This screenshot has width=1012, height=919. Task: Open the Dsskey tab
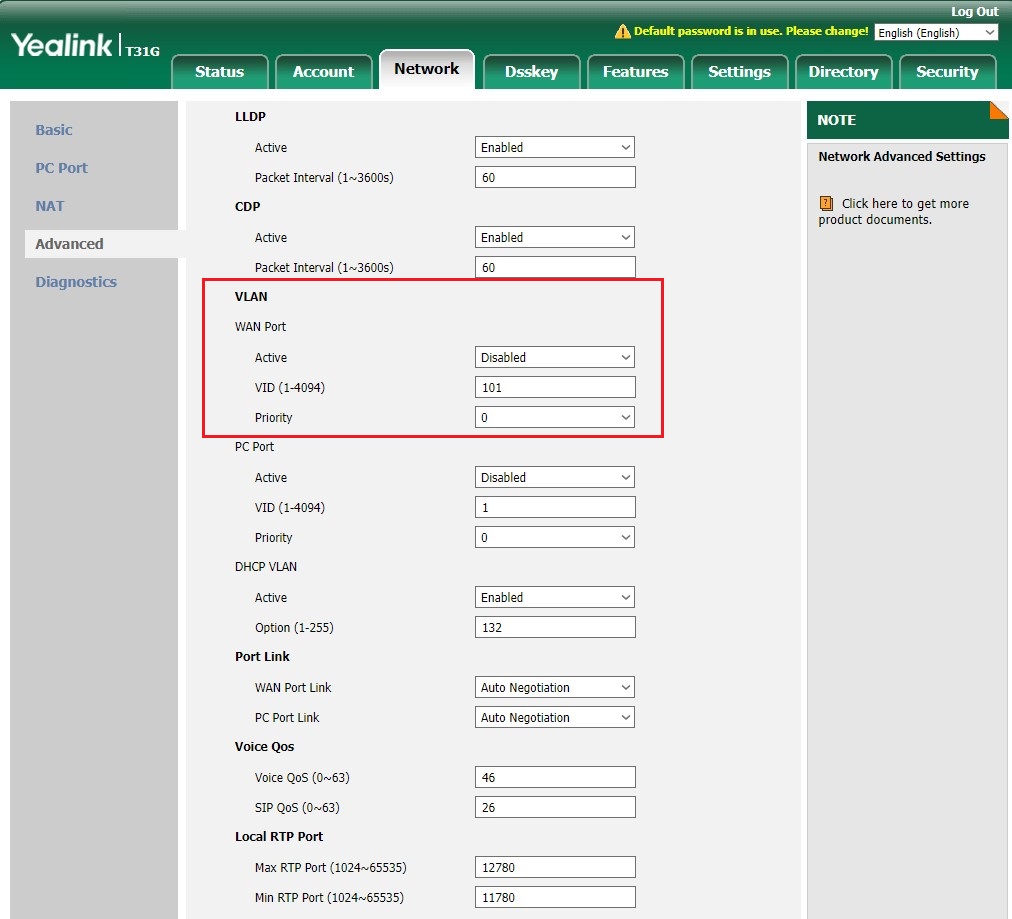tap(531, 72)
